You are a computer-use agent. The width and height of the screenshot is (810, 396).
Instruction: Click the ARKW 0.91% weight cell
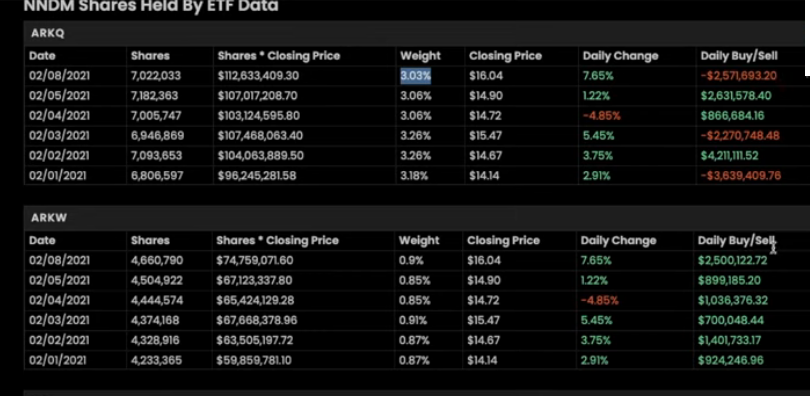413,320
